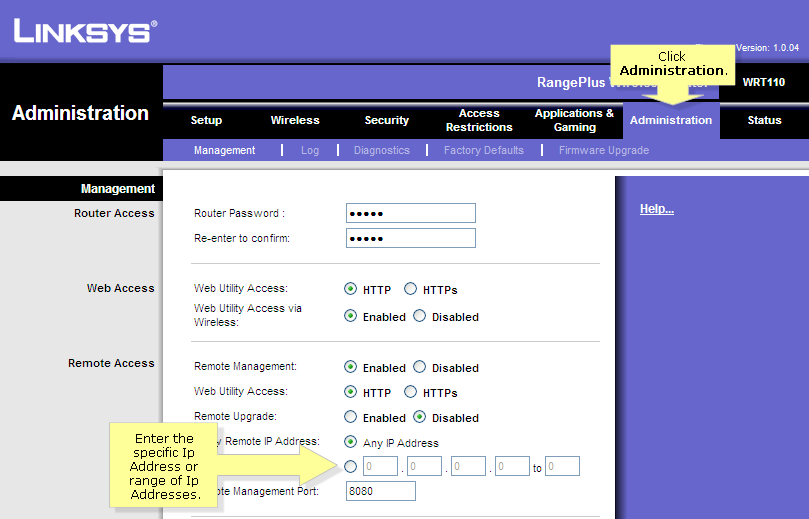The width and height of the screenshot is (809, 519).
Task: Switch to the Wireless tab
Action: tap(295, 121)
